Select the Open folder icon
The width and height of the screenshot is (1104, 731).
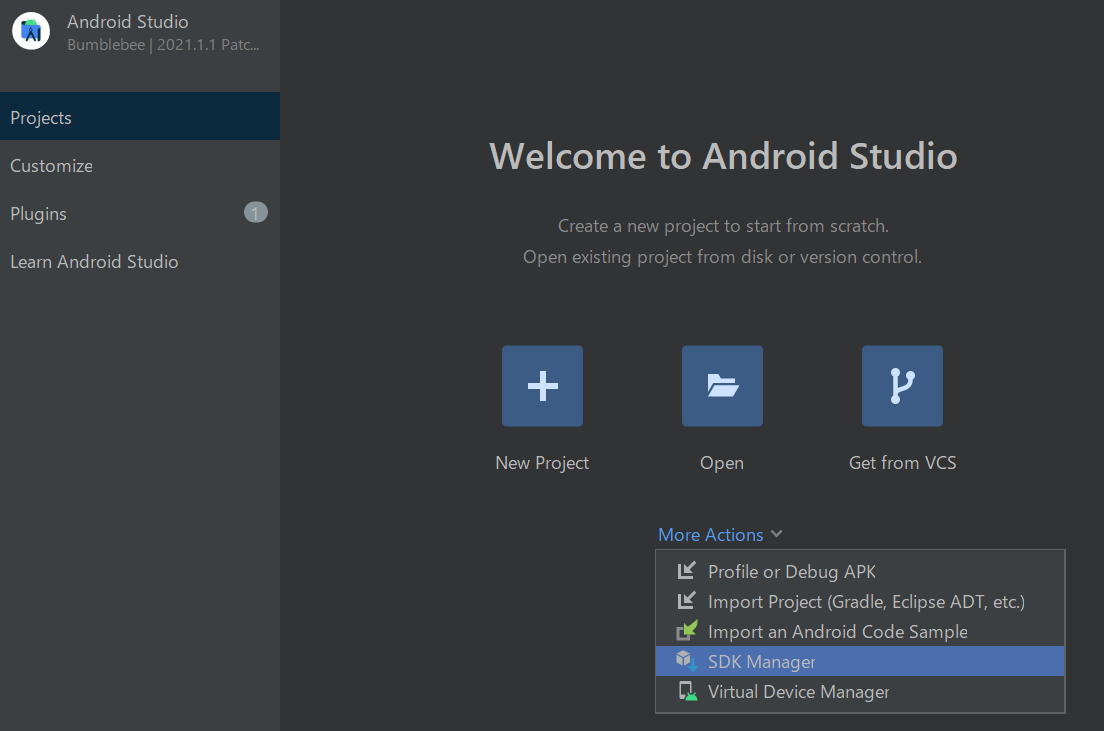(722, 385)
